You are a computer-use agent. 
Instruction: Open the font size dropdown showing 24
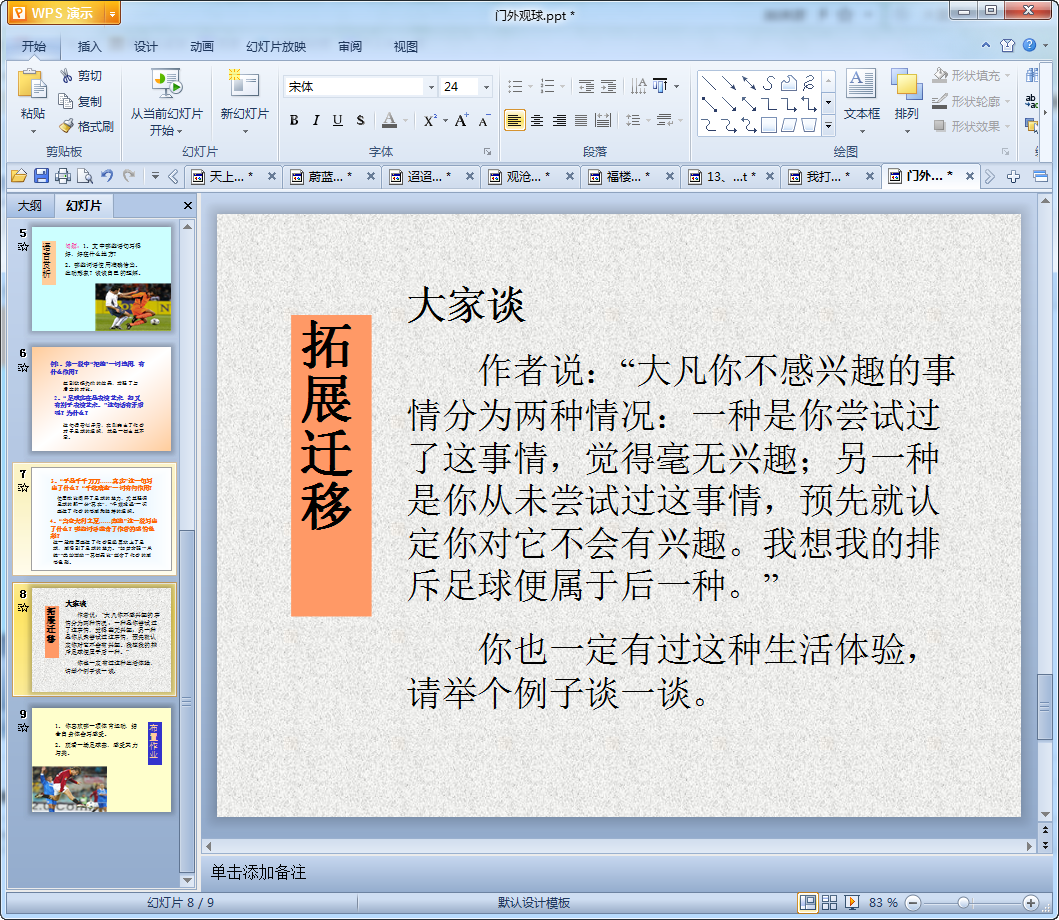pyautogui.click(x=486, y=86)
